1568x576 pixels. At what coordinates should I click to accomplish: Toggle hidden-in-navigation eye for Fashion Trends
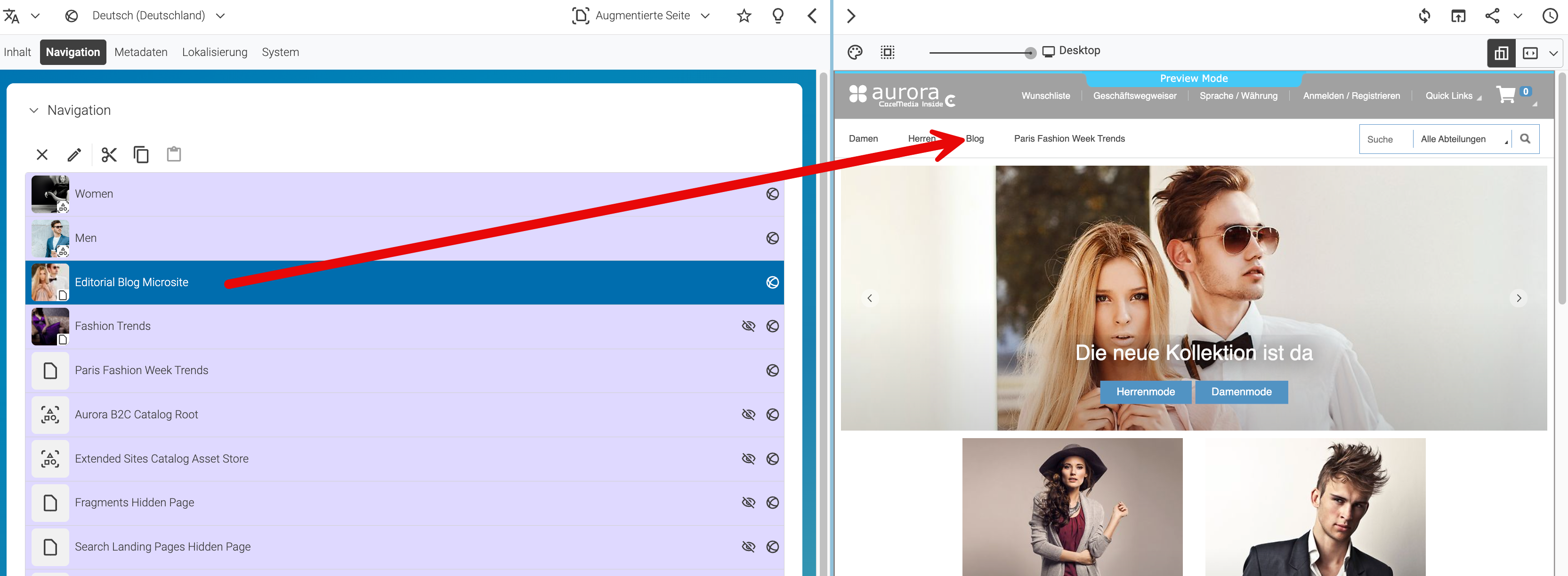coord(748,326)
